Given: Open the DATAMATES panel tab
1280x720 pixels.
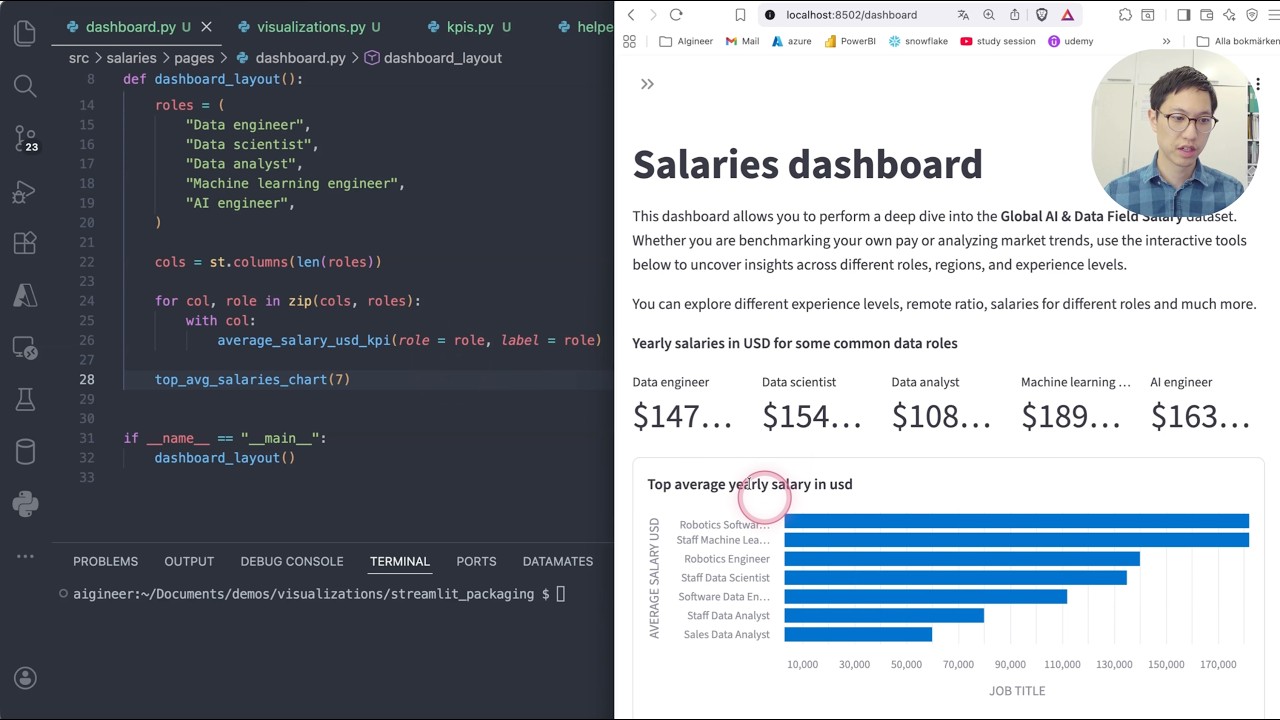Looking at the screenshot, I should point(558,561).
